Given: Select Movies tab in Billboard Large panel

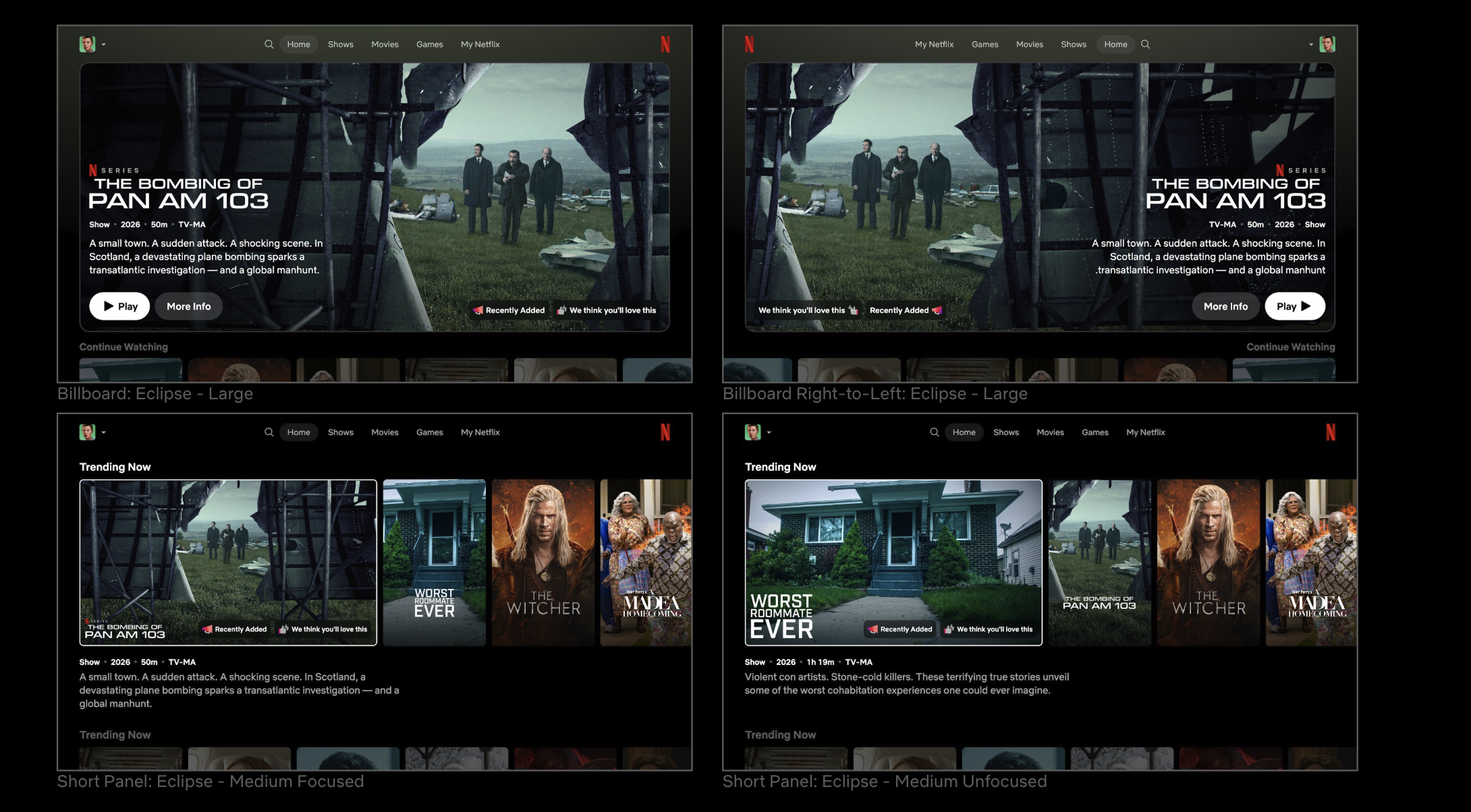Looking at the screenshot, I should [x=385, y=45].
